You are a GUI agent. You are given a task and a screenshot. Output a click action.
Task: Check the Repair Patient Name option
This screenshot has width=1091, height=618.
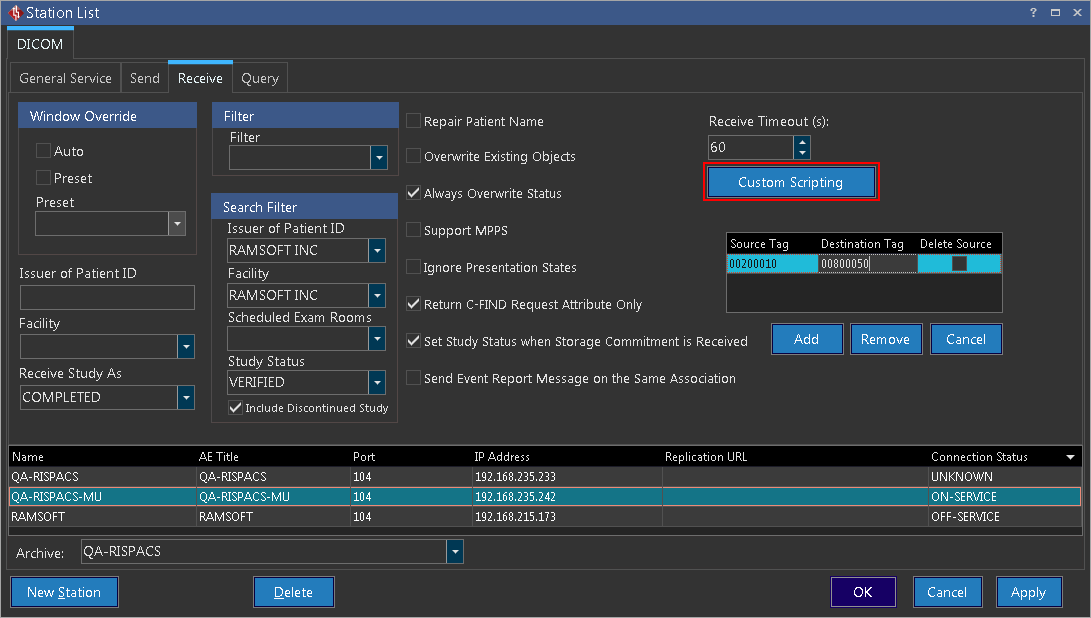click(x=413, y=121)
